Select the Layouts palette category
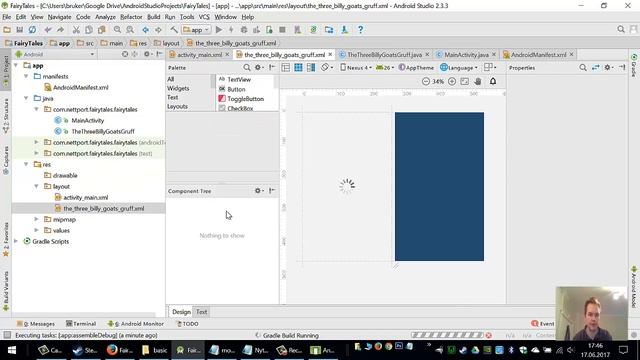 pyautogui.click(x=177, y=106)
